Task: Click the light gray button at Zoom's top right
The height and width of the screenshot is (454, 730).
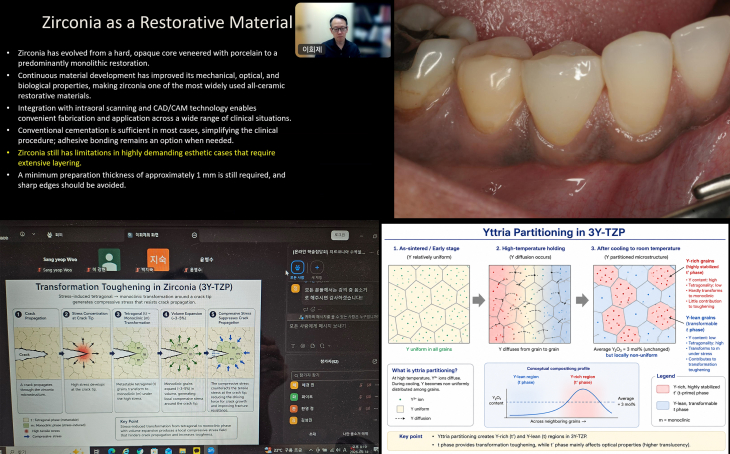Action: click(339, 235)
